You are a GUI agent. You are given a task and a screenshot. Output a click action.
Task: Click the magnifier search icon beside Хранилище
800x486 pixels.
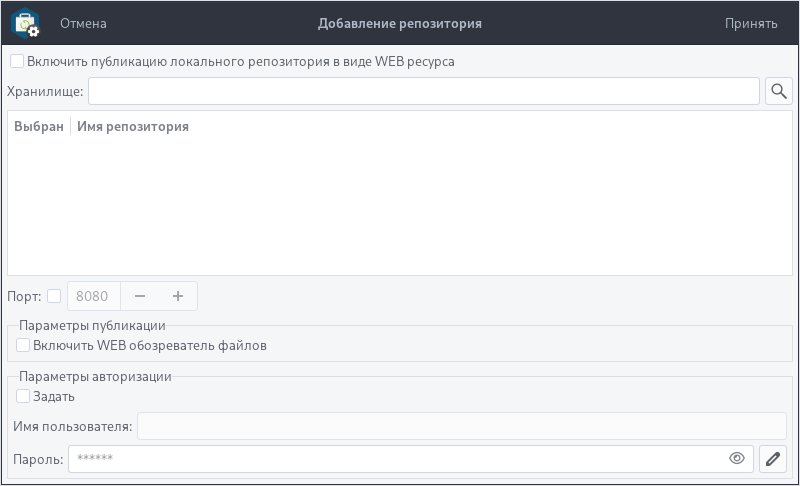point(779,91)
